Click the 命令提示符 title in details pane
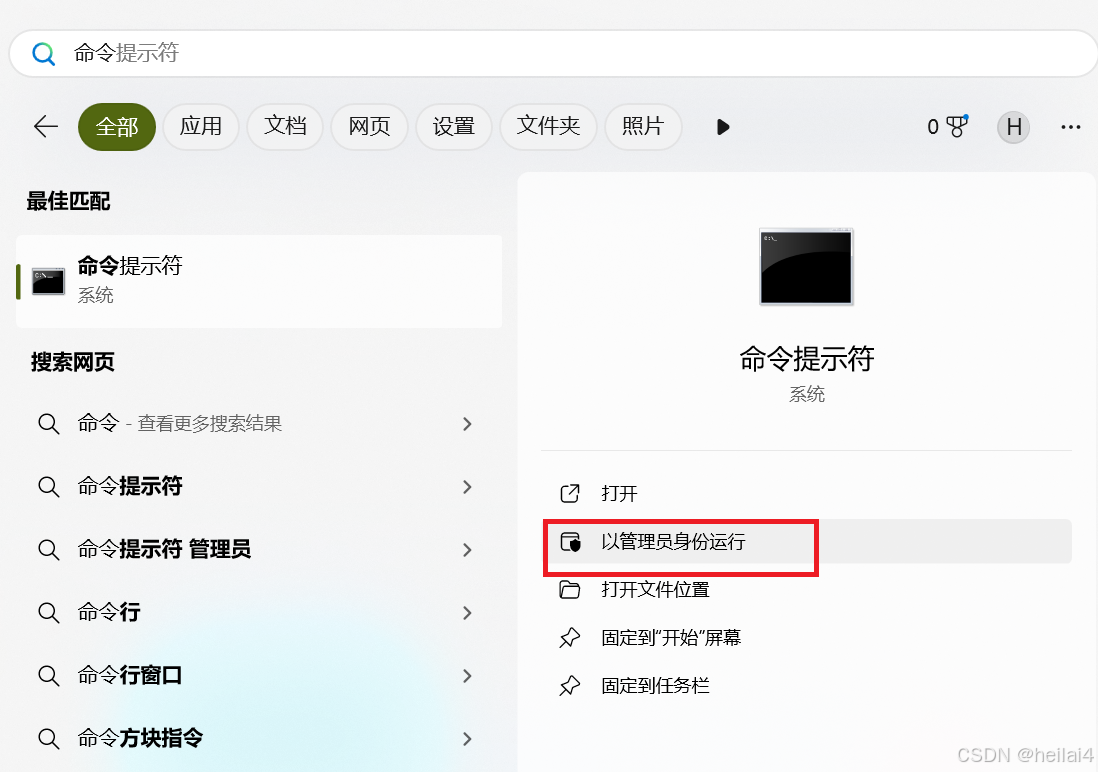 point(807,359)
